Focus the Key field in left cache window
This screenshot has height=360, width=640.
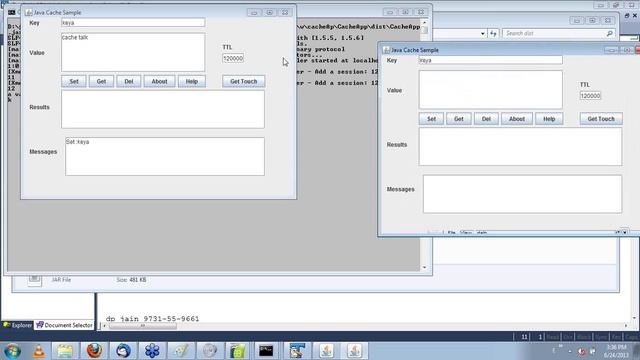point(133,23)
